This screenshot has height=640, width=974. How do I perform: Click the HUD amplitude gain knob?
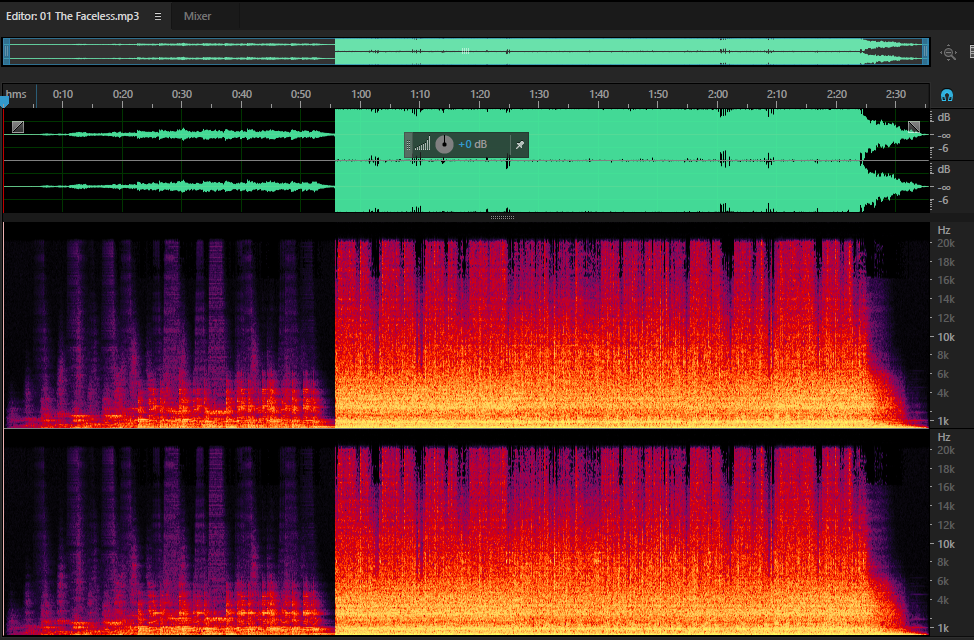pos(444,144)
